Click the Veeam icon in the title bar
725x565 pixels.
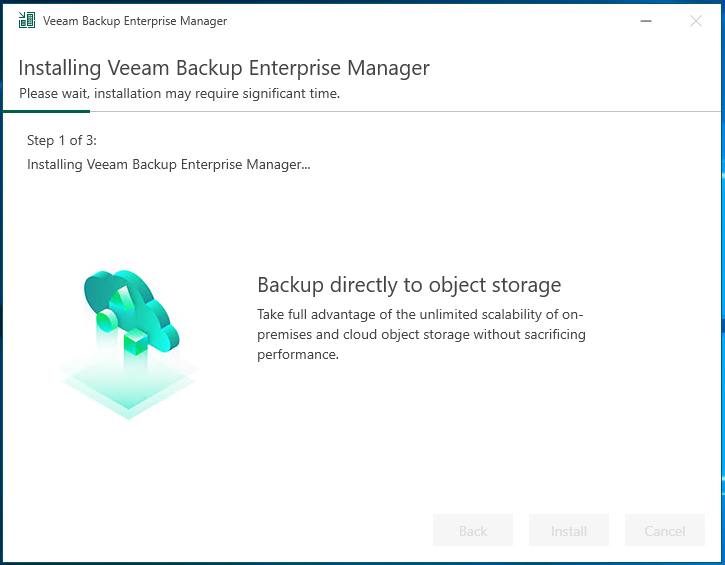point(27,21)
